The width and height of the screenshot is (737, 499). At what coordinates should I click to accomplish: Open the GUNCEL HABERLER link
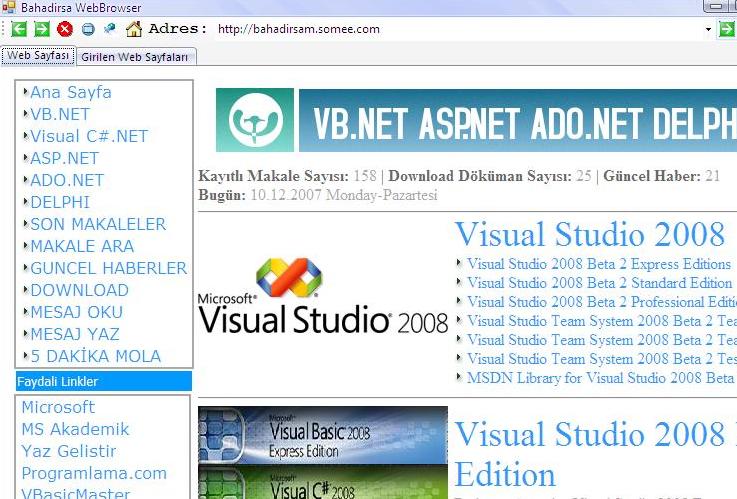click(109, 268)
